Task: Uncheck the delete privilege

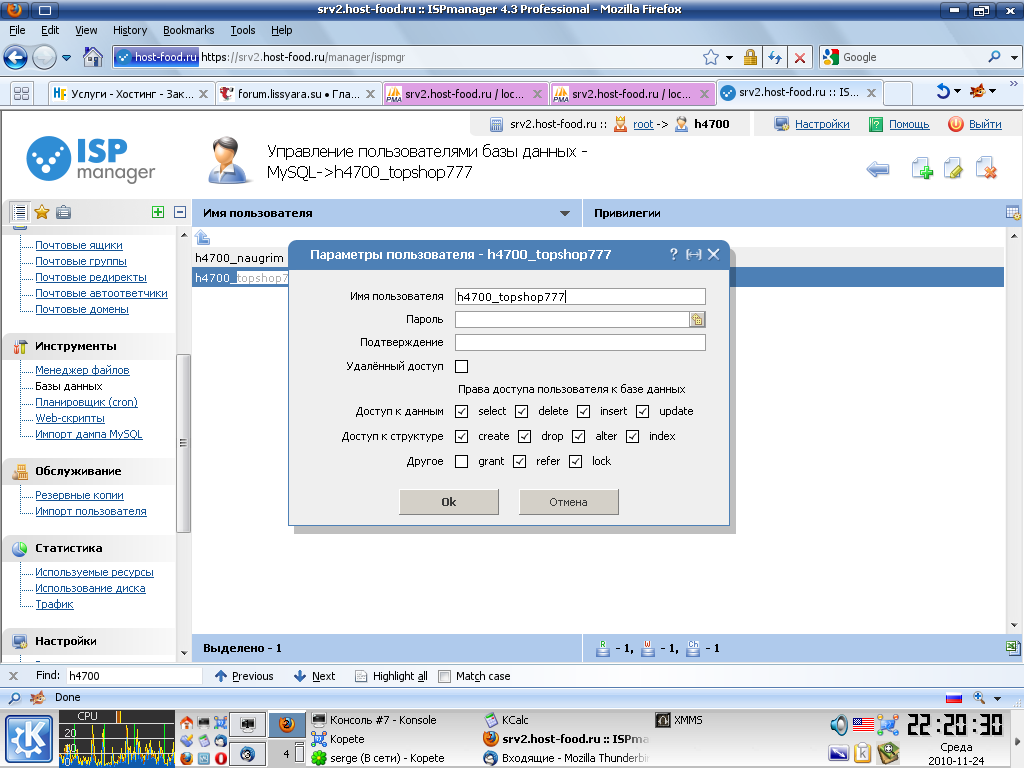Action: point(521,411)
